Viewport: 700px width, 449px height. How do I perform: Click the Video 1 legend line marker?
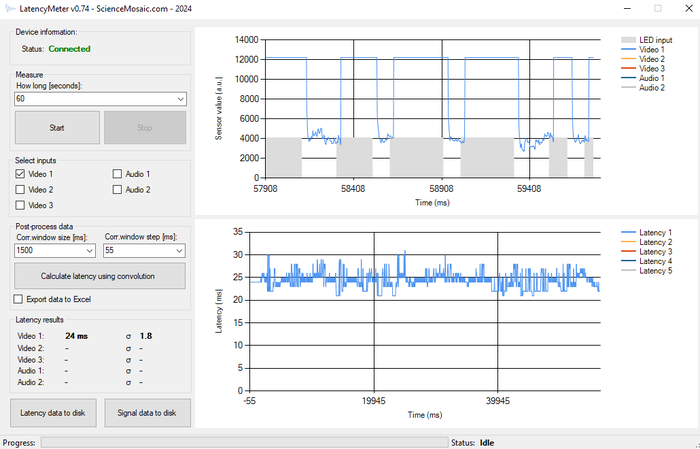coord(628,50)
